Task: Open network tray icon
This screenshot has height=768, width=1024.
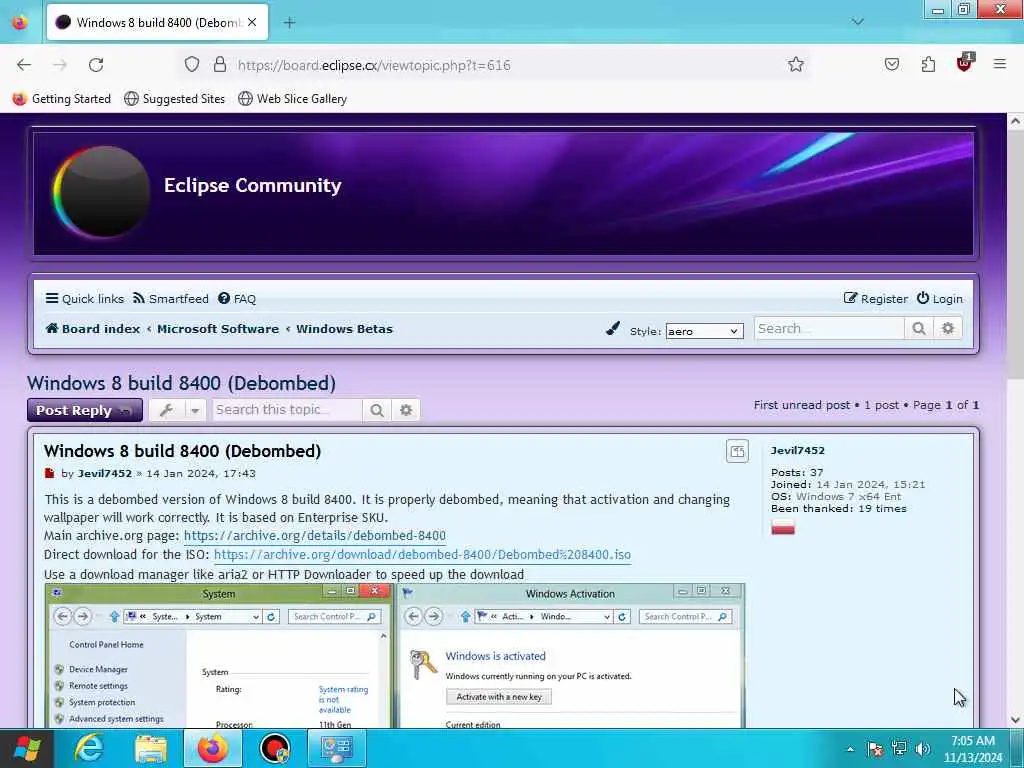Action: point(899,749)
